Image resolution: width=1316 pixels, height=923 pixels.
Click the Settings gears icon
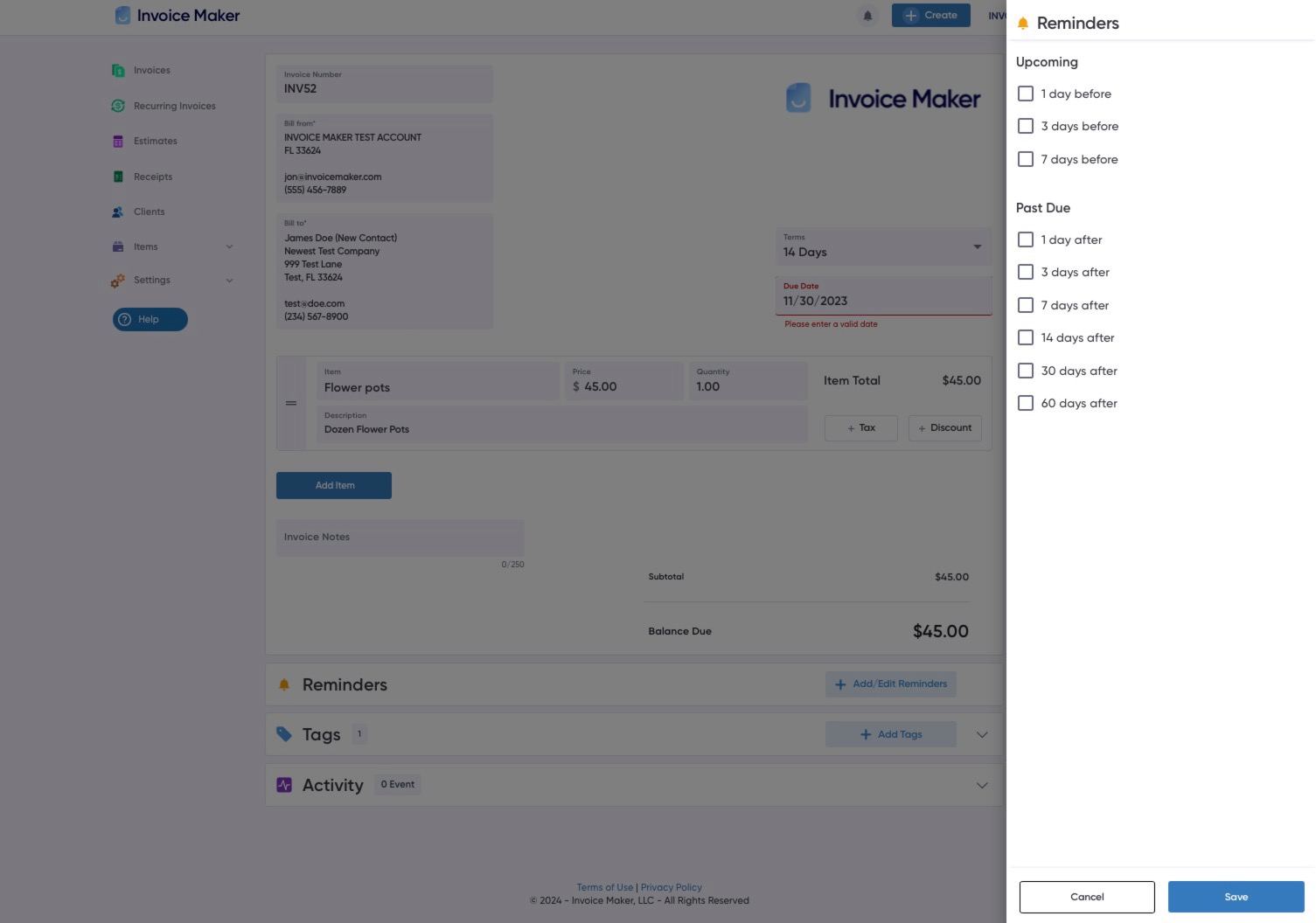[x=118, y=281]
